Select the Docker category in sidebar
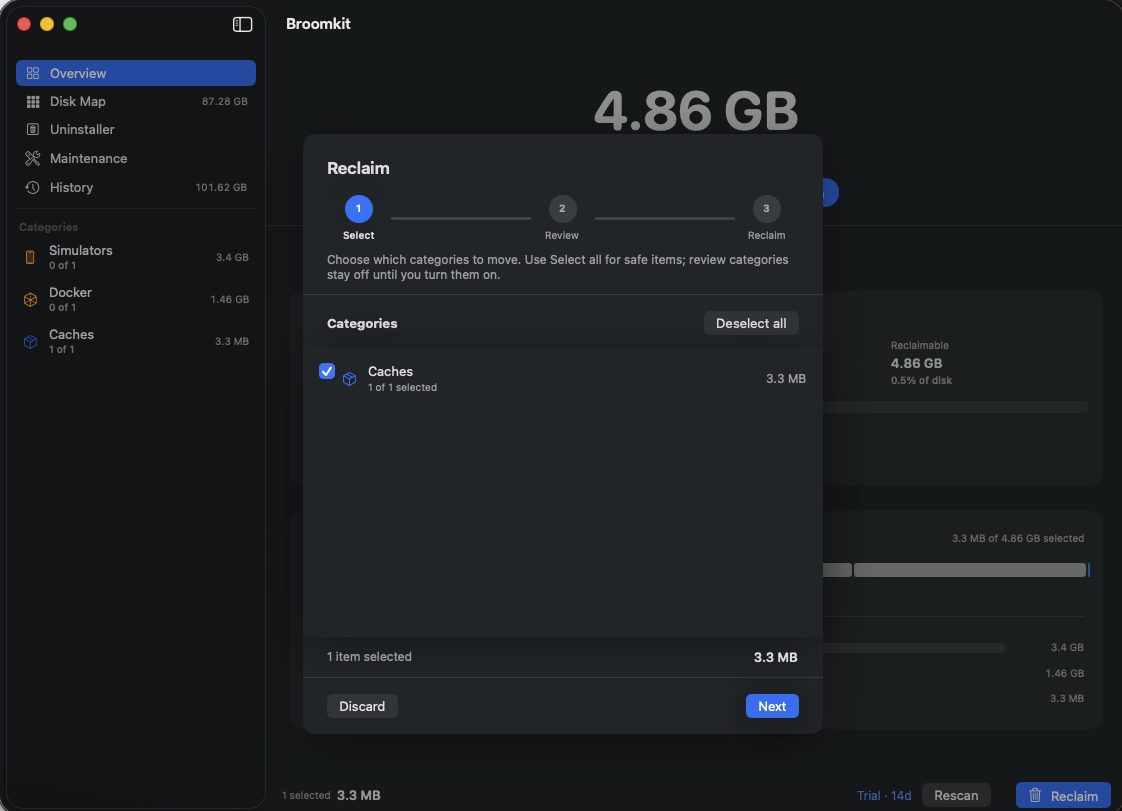The image size is (1122, 811). pos(136,299)
